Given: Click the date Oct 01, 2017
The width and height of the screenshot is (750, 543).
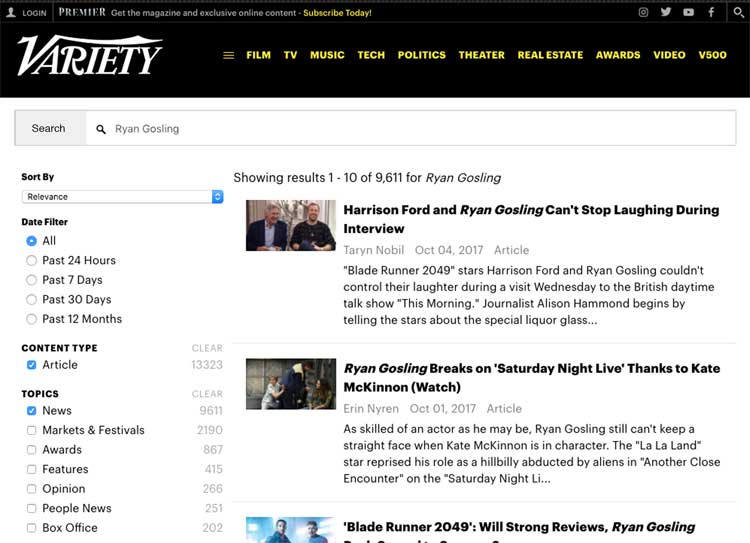Looking at the screenshot, I should [442, 409].
